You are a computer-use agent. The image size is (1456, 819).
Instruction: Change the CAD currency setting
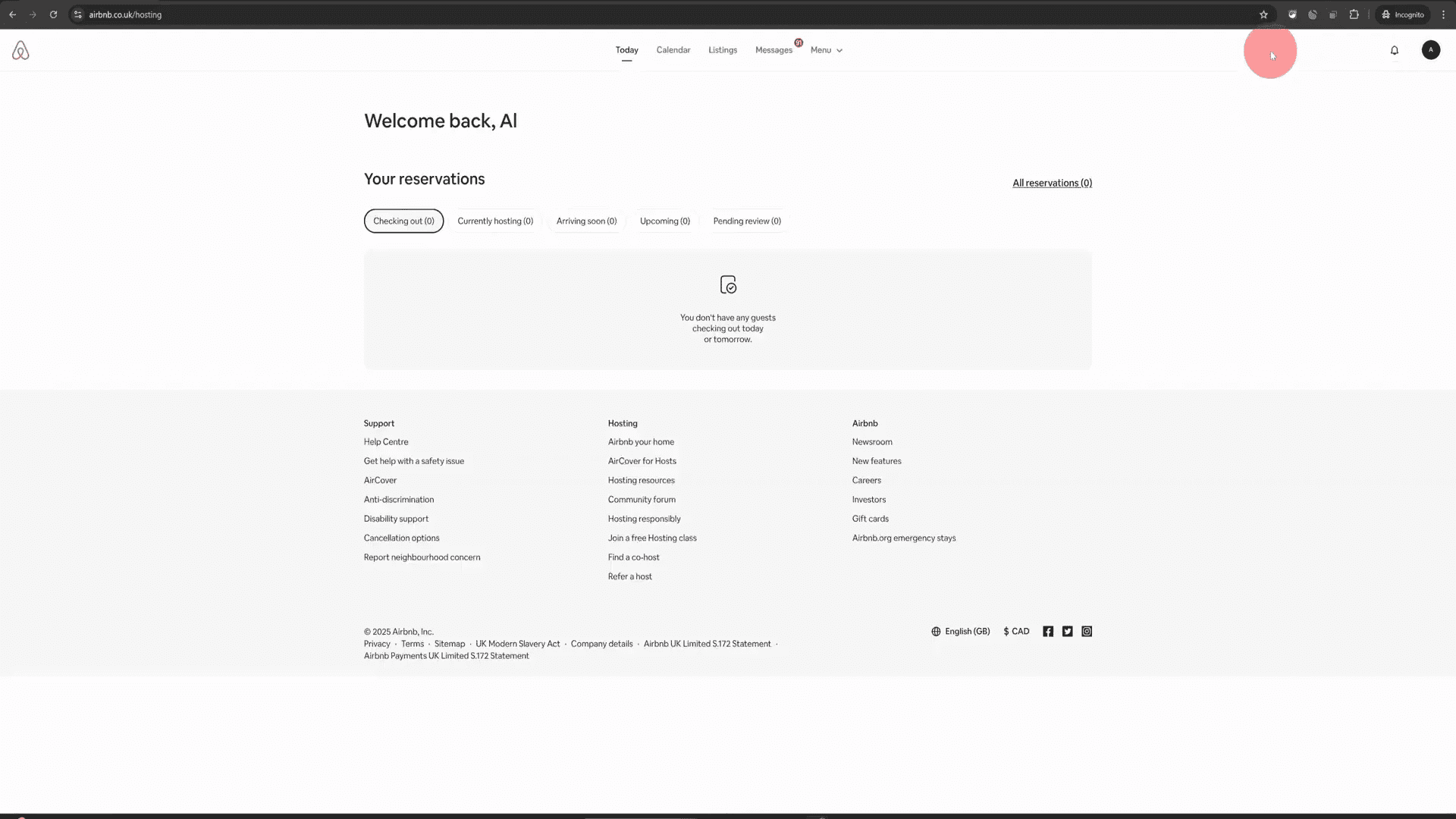tap(1016, 631)
